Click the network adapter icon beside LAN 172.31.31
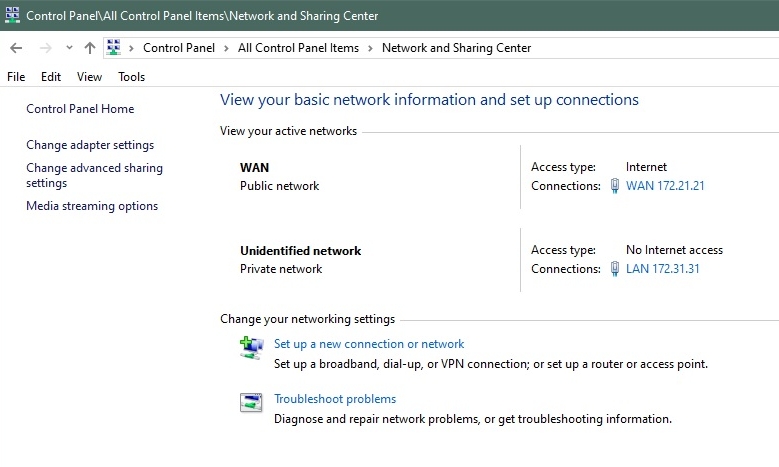 [616, 269]
